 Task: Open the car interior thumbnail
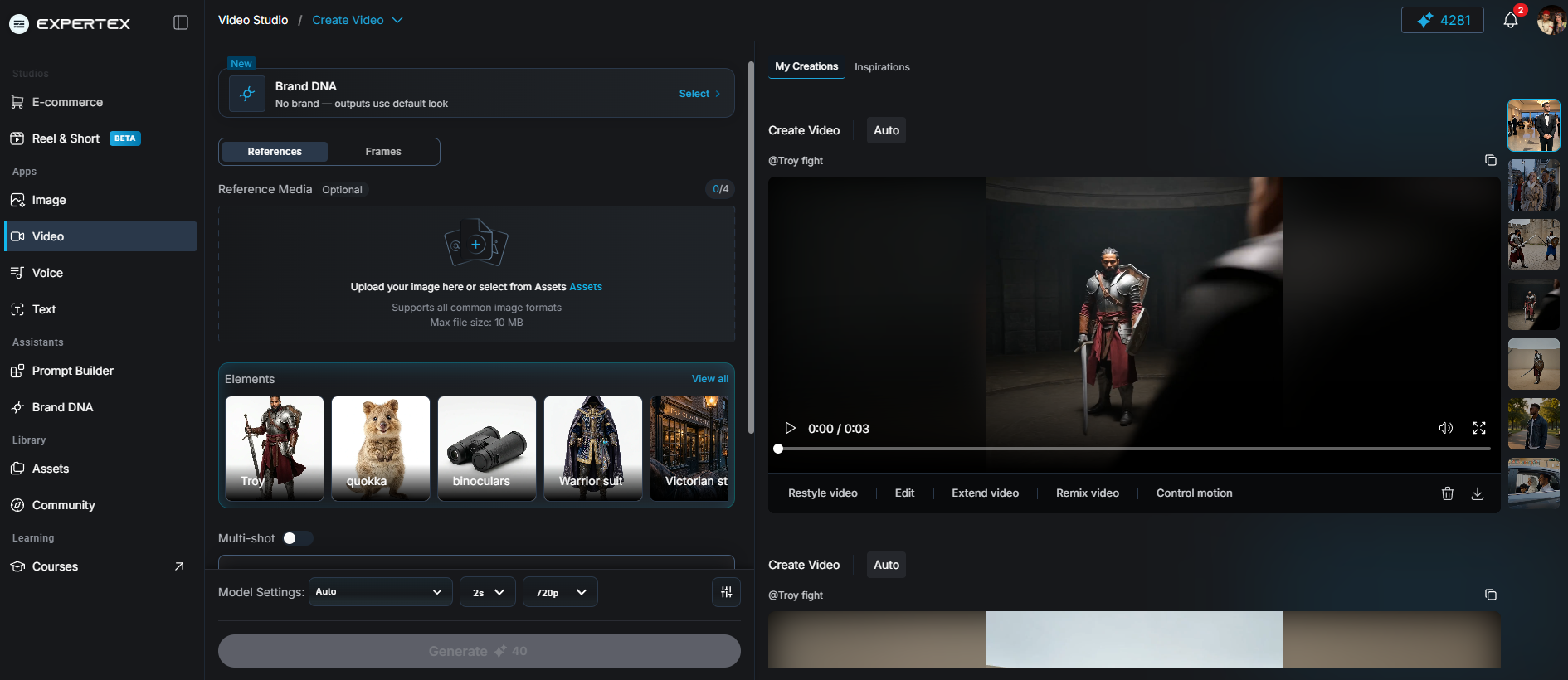point(1534,483)
